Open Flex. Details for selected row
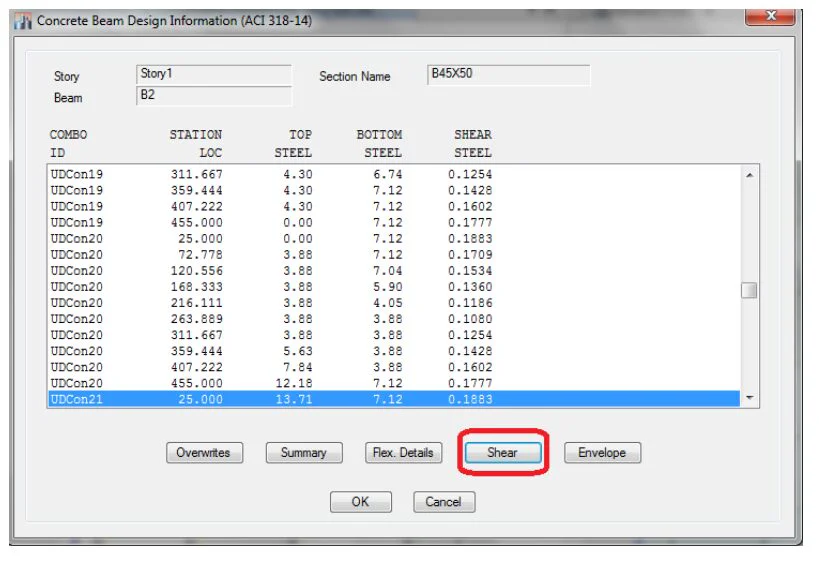 [x=403, y=453]
